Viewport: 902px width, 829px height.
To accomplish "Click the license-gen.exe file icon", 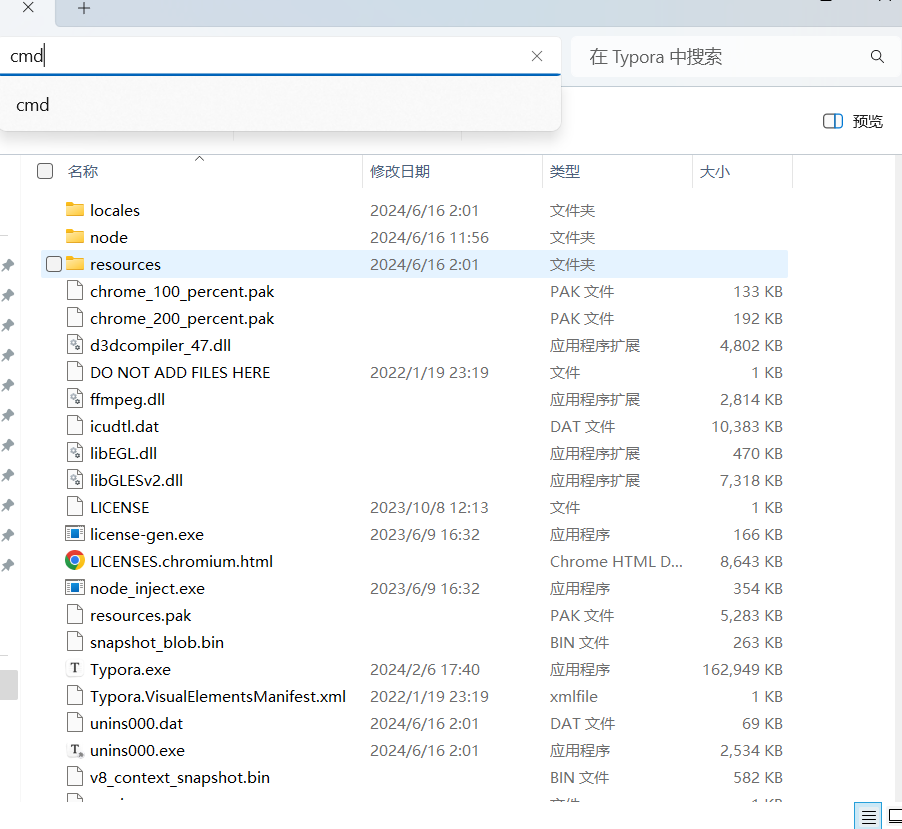I will pyautogui.click(x=75, y=534).
